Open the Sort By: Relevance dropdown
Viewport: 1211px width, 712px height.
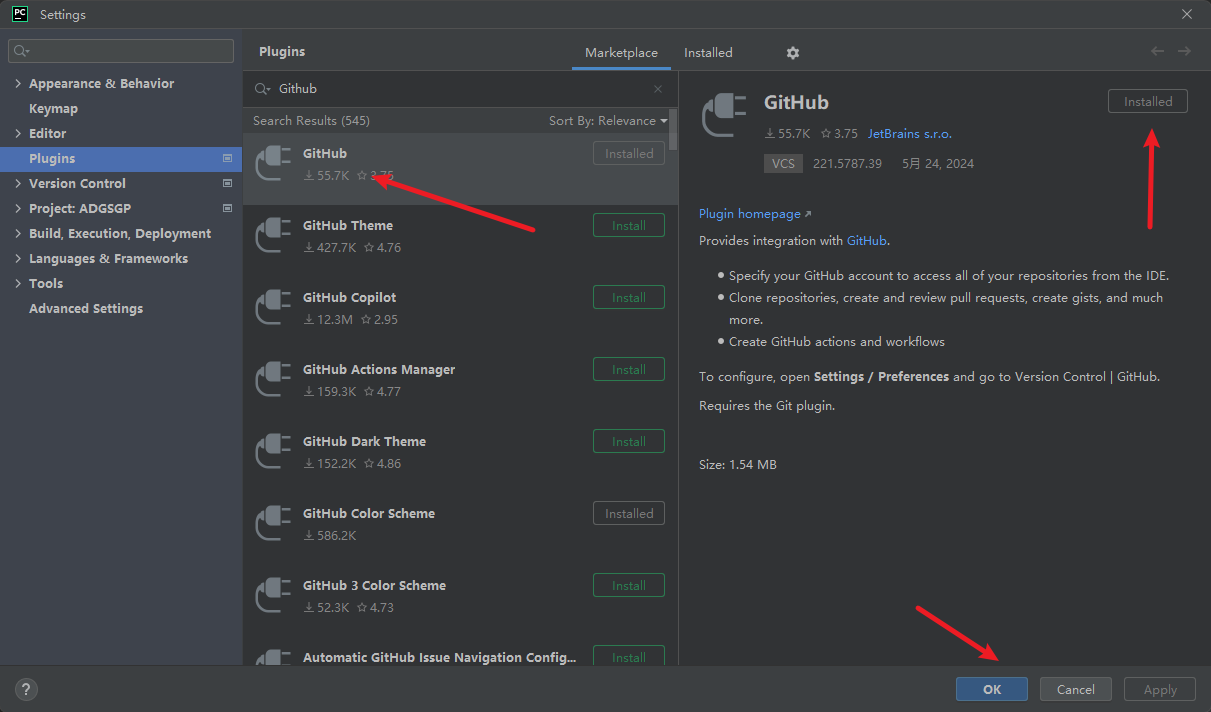pos(608,121)
